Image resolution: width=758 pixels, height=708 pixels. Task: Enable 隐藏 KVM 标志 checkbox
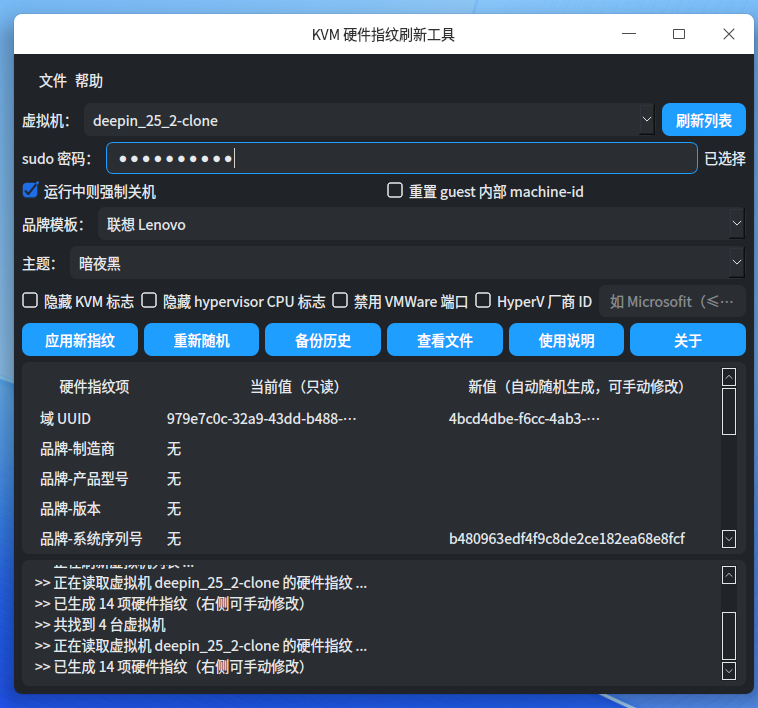[30, 300]
